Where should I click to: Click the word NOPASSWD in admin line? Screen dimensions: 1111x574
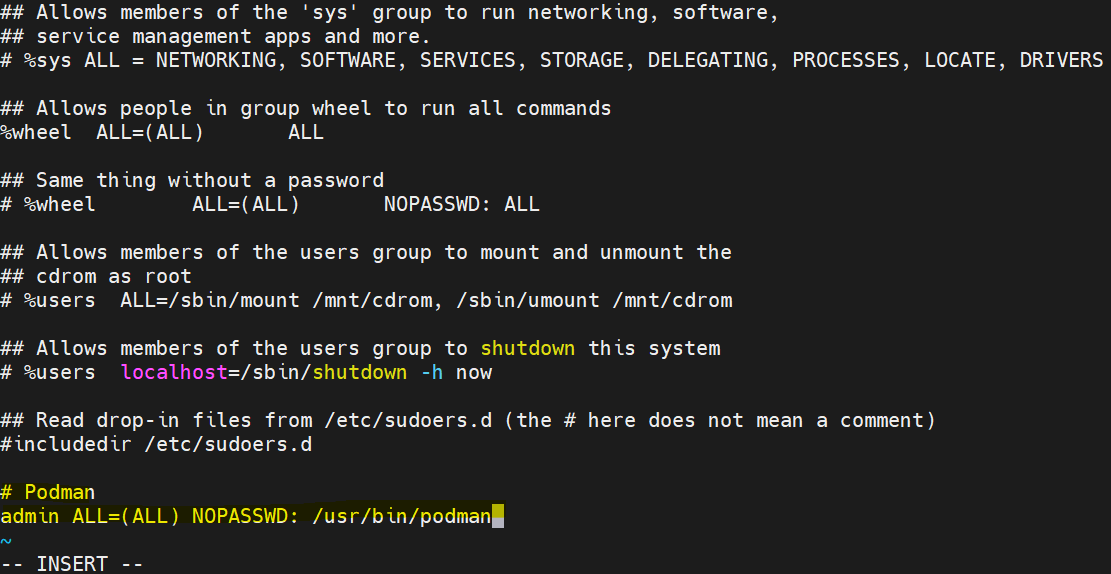coord(239,516)
